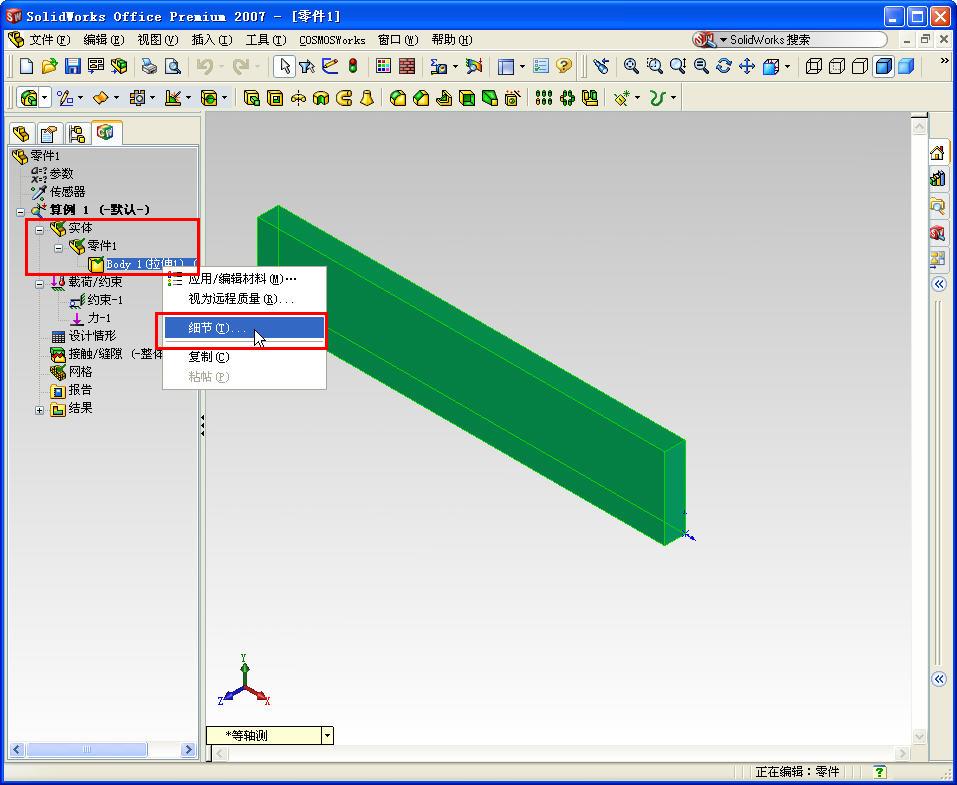The width and height of the screenshot is (957, 785).
Task: Click the Fillet feature icon
Action: pyautogui.click(x=398, y=98)
